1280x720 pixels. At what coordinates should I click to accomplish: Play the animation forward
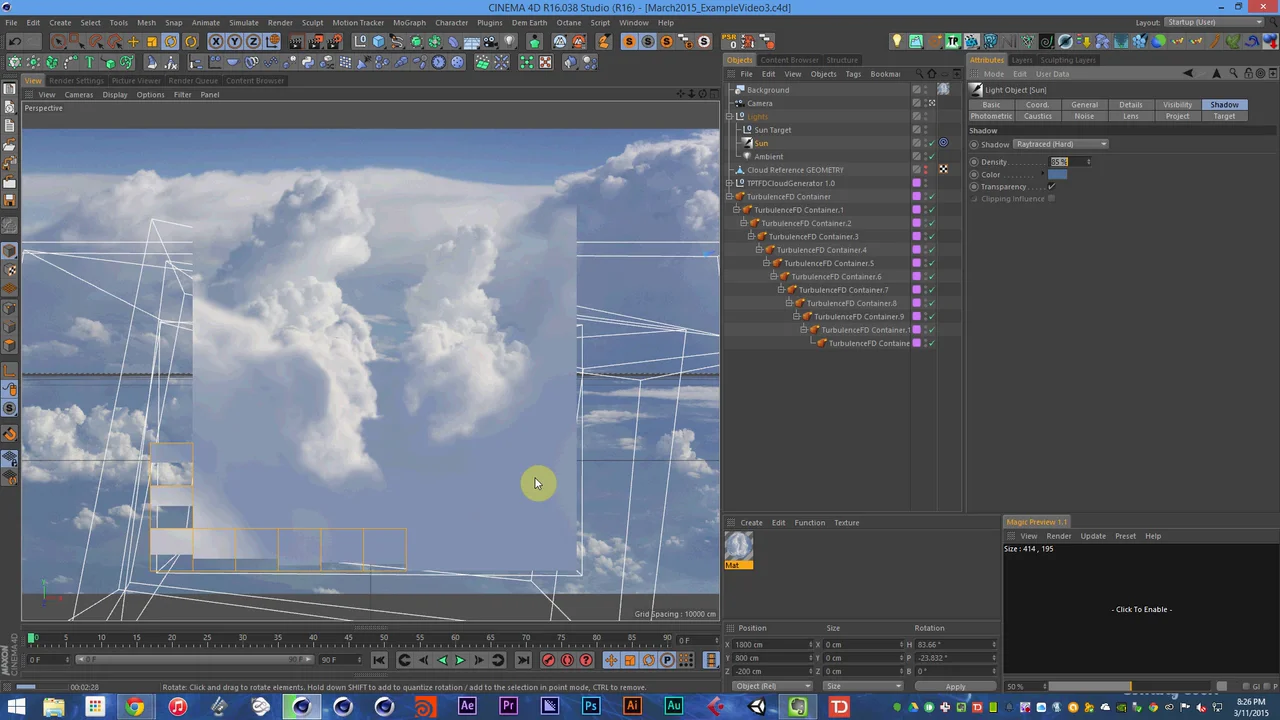pyautogui.click(x=460, y=660)
